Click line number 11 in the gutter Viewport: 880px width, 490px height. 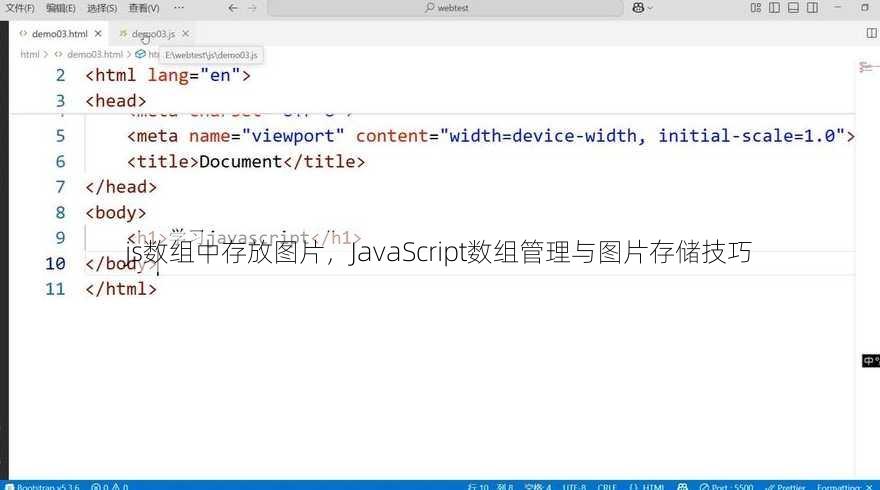coord(55,289)
